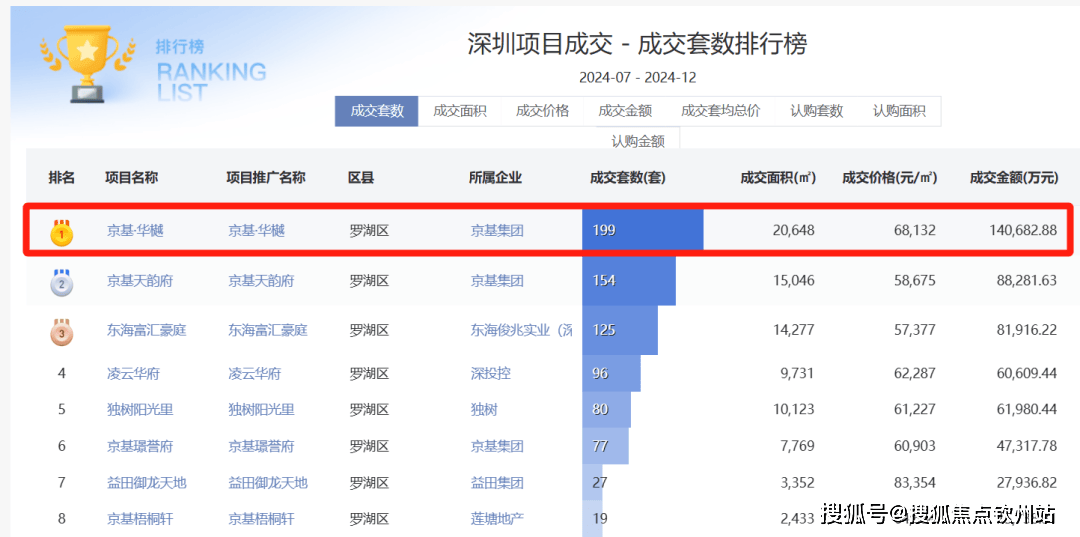Open the 成交套均总价 tab
The image size is (1080, 537).
[720, 111]
